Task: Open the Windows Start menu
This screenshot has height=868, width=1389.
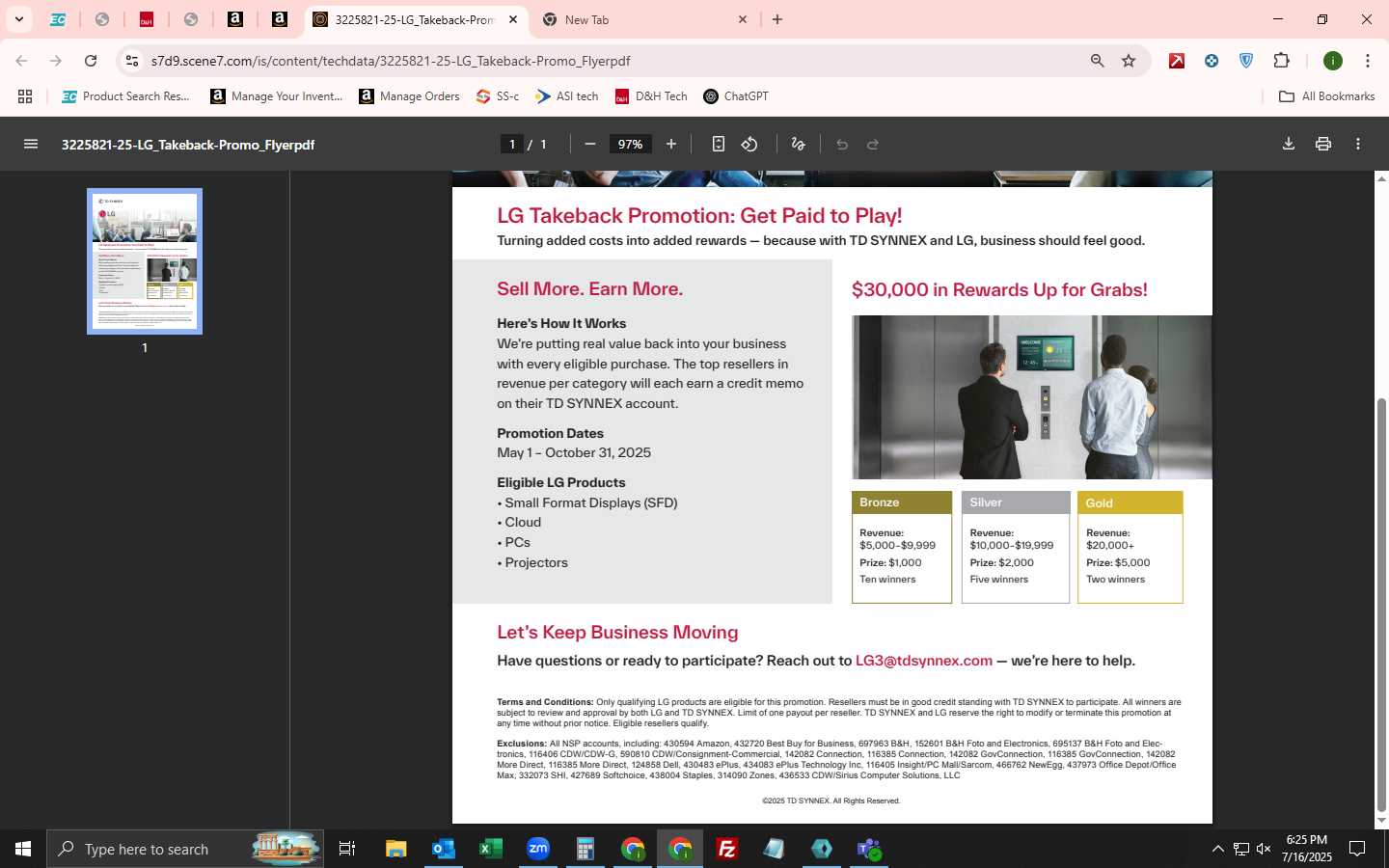Action: [x=23, y=849]
